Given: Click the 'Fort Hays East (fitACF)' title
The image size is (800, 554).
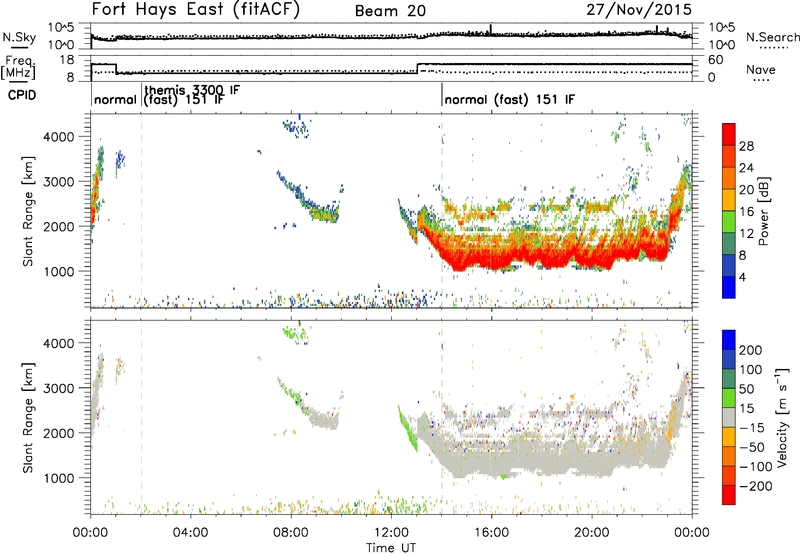Looking at the screenshot, I should click(x=196, y=10).
